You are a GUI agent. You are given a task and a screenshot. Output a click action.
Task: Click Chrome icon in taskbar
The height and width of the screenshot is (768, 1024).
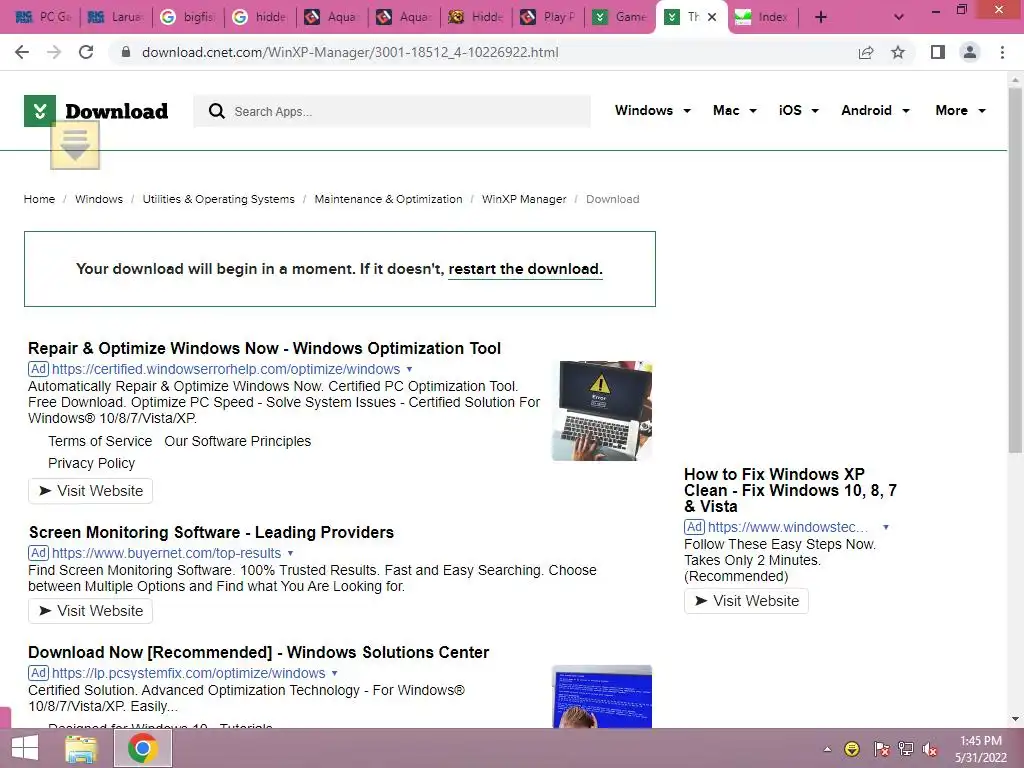pos(143,748)
